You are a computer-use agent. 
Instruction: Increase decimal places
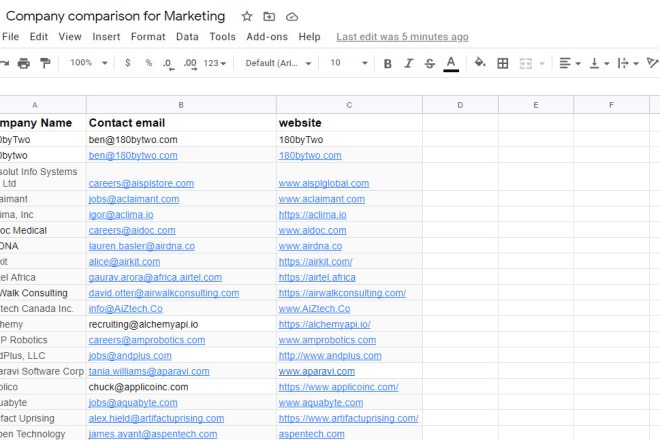[x=190, y=64]
